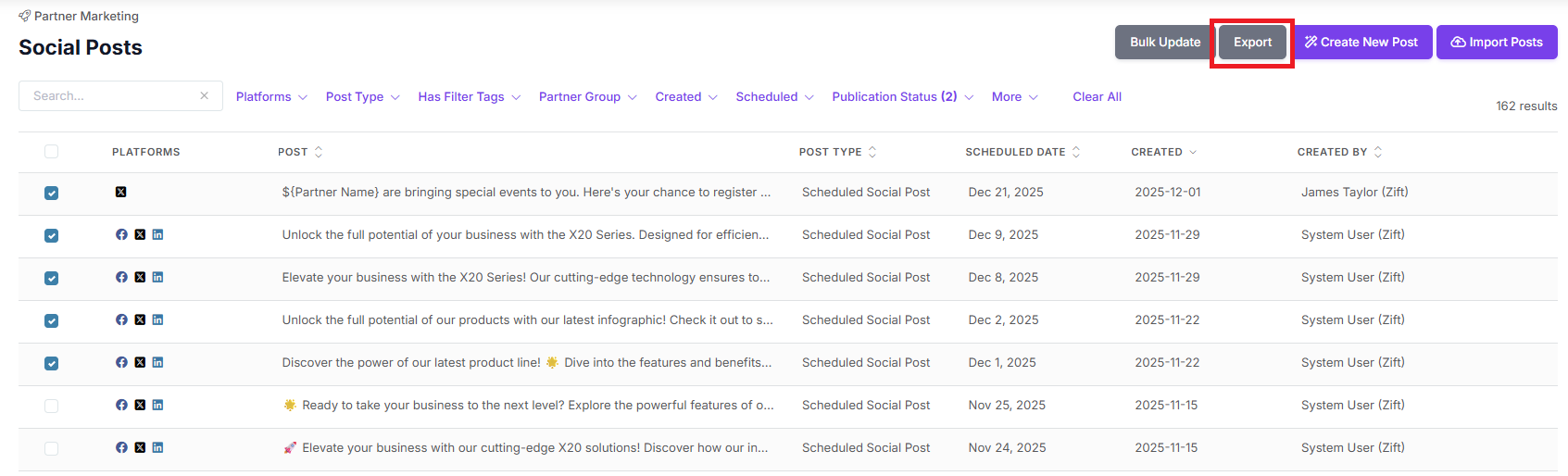The height and width of the screenshot is (476, 1568).
Task: Click the Facebook icon in the Dec 8, 2025 row
Action: coord(121,277)
